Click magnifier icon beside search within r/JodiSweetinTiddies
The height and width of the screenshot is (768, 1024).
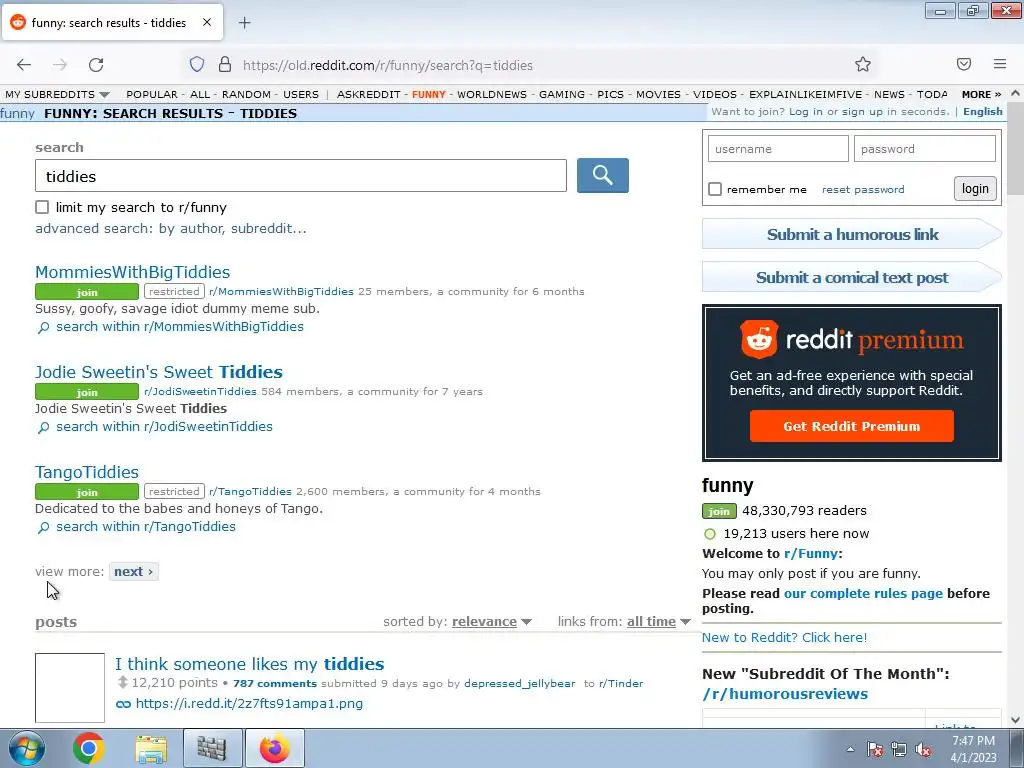coord(43,427)
